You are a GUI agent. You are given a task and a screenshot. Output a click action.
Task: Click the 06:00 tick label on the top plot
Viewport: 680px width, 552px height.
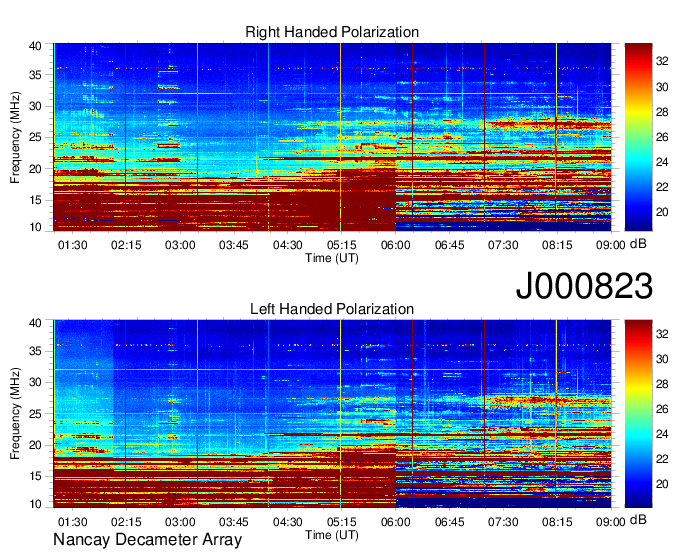396,245
